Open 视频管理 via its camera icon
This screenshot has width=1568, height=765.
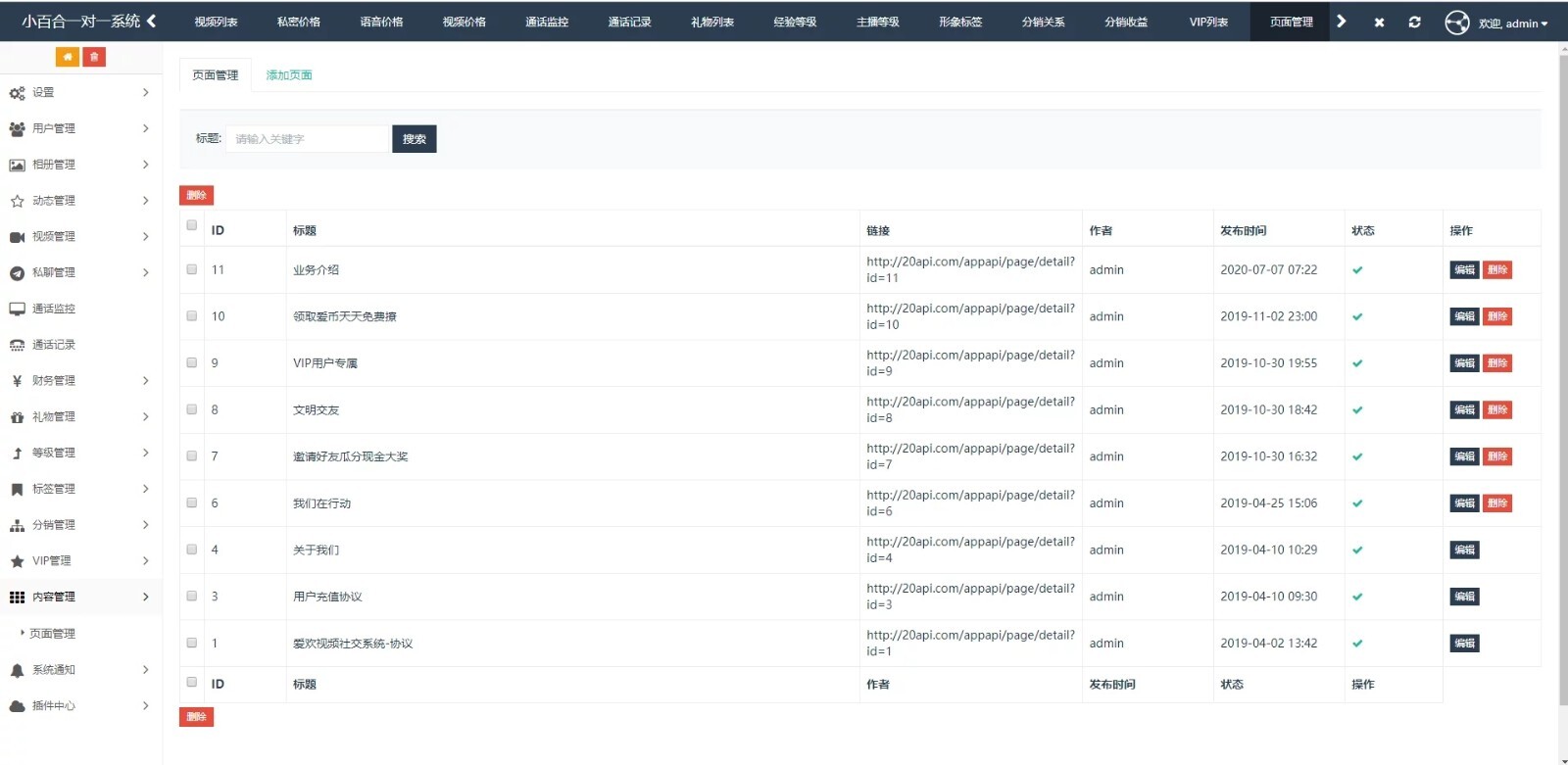point(17,237)
